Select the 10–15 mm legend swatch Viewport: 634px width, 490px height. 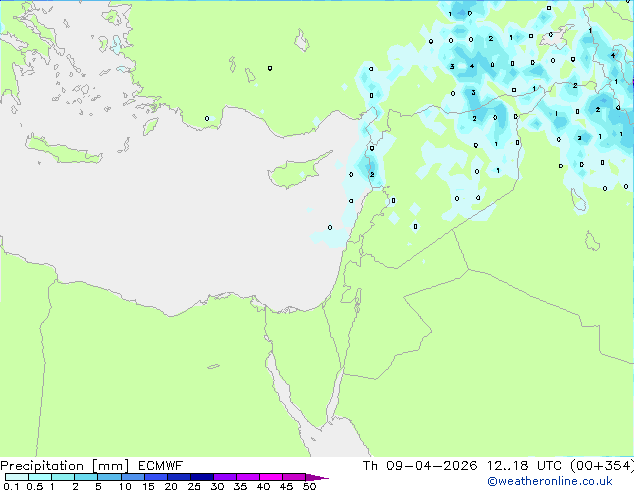(x=133, y=477)
